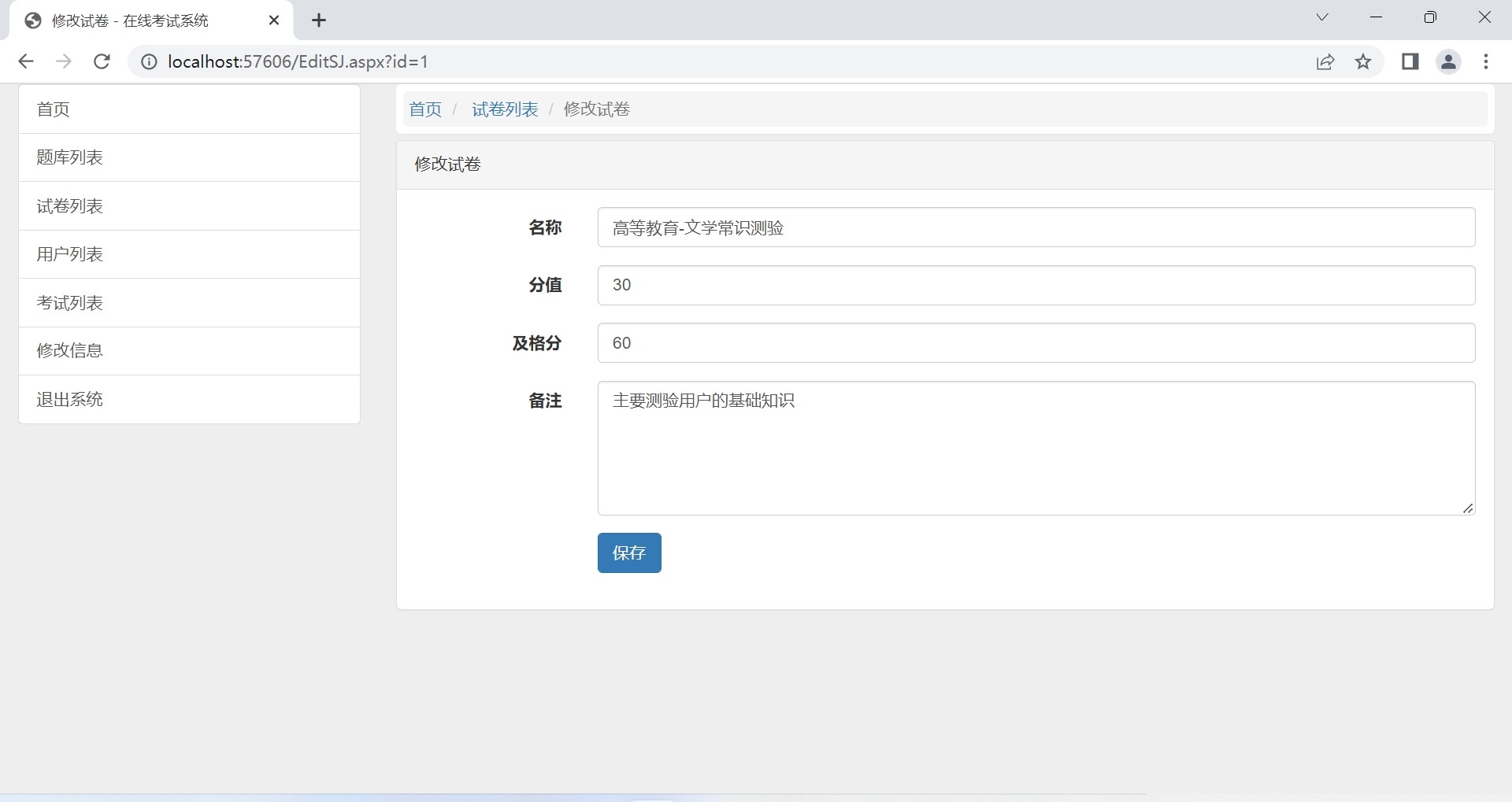Open the browser side panel

[x=1410, y=61]
